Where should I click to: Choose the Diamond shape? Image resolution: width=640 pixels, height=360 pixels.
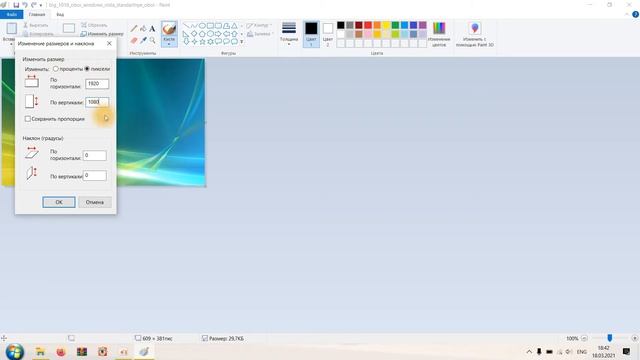point(194,33)
